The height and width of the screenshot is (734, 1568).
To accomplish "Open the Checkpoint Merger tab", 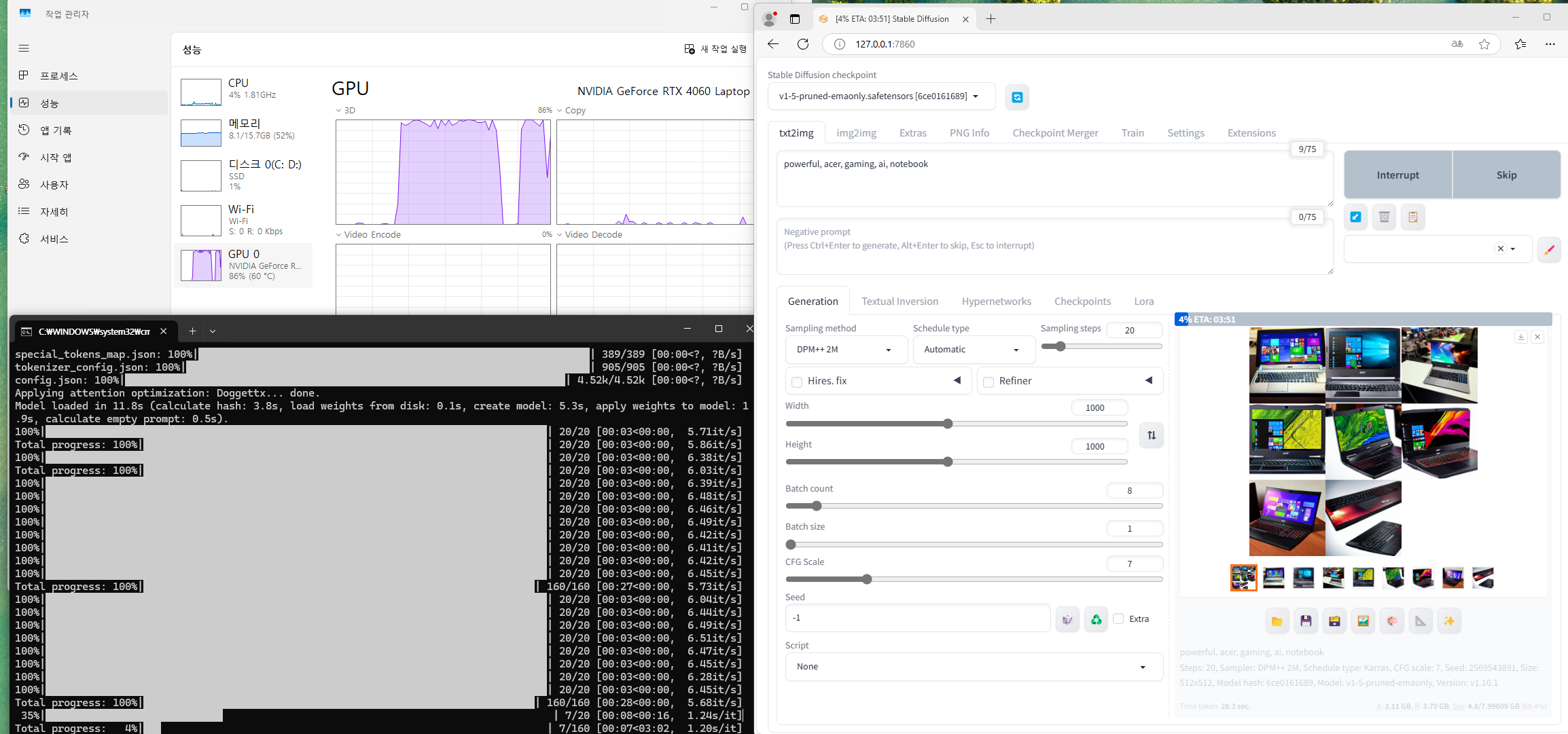I will tap(1055, 133).
